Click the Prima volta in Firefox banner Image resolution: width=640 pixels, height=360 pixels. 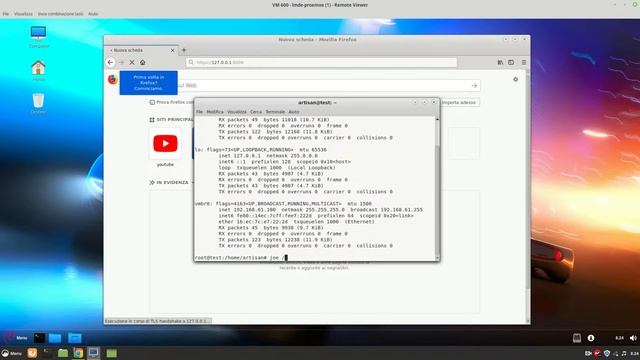click(x=149, y=82)
